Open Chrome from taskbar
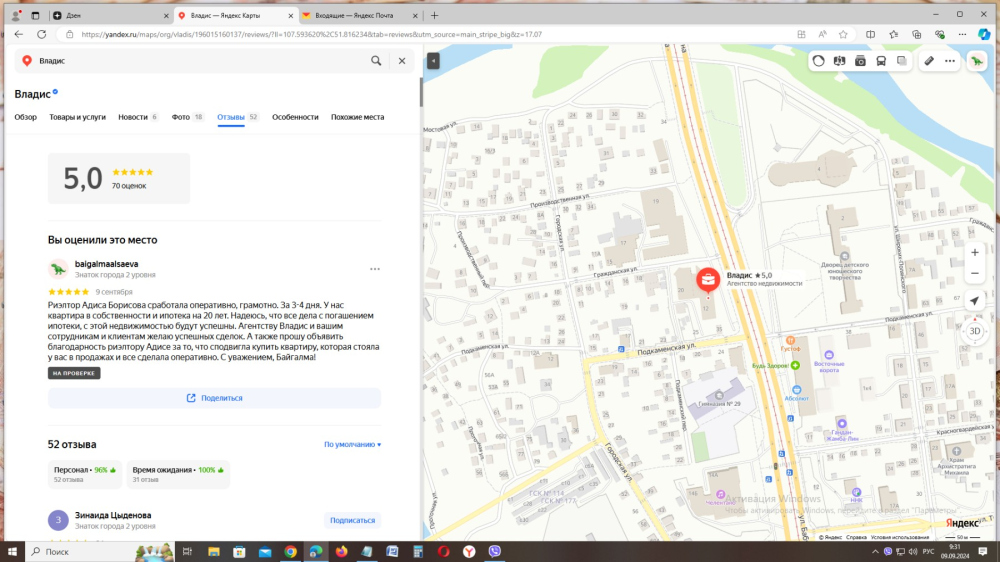1000x562 pixels. coord(290,552)
